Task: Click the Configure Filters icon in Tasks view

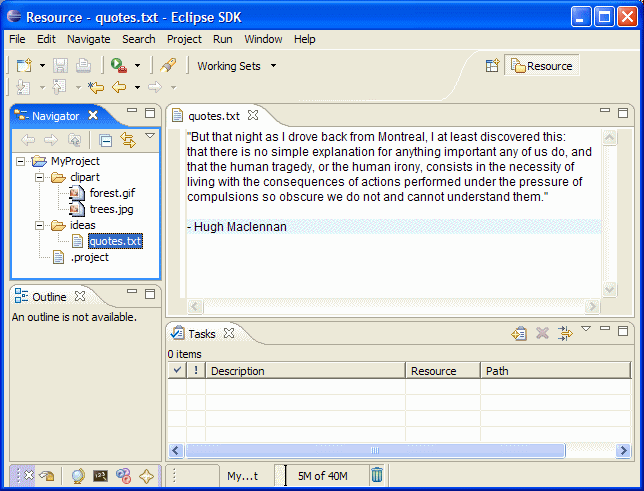Action: (565, 334)
